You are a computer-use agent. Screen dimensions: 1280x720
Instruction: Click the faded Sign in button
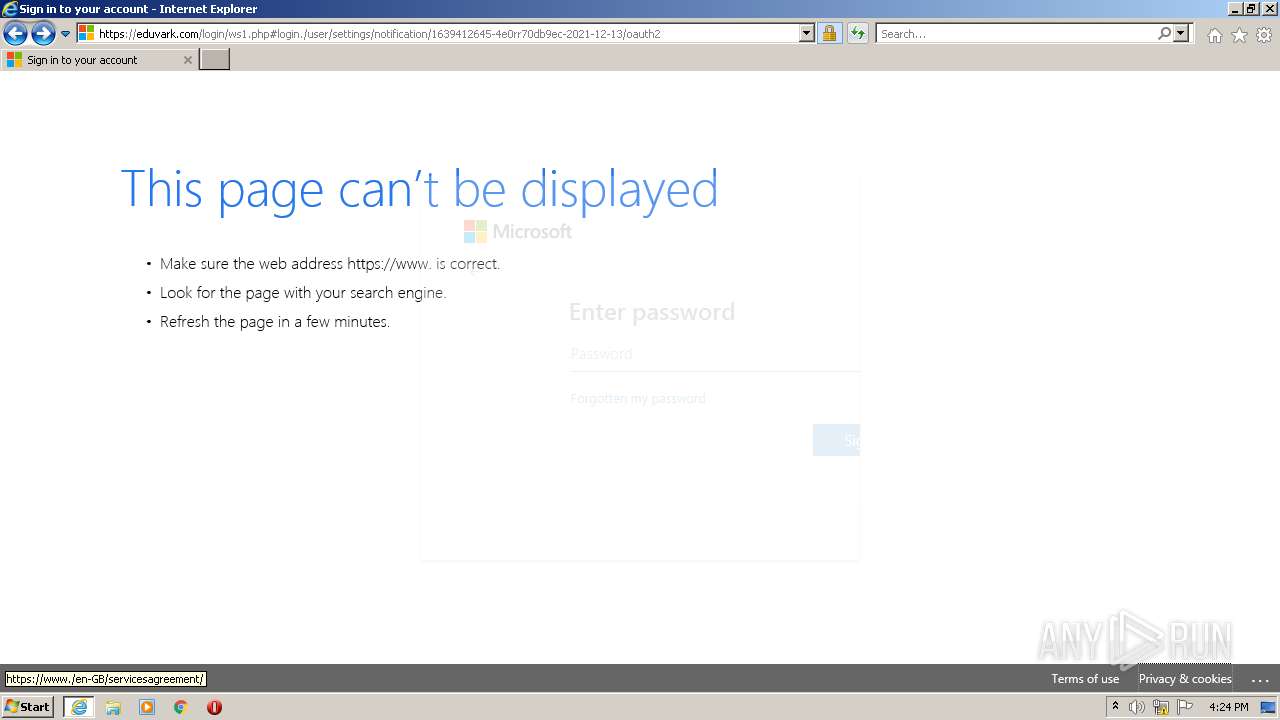click(836, 440)
